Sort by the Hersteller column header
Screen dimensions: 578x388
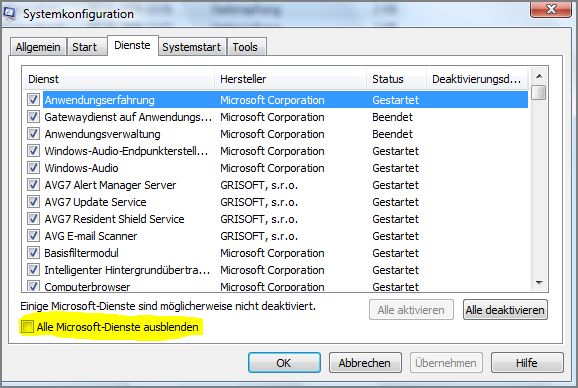tap(290, 79)
